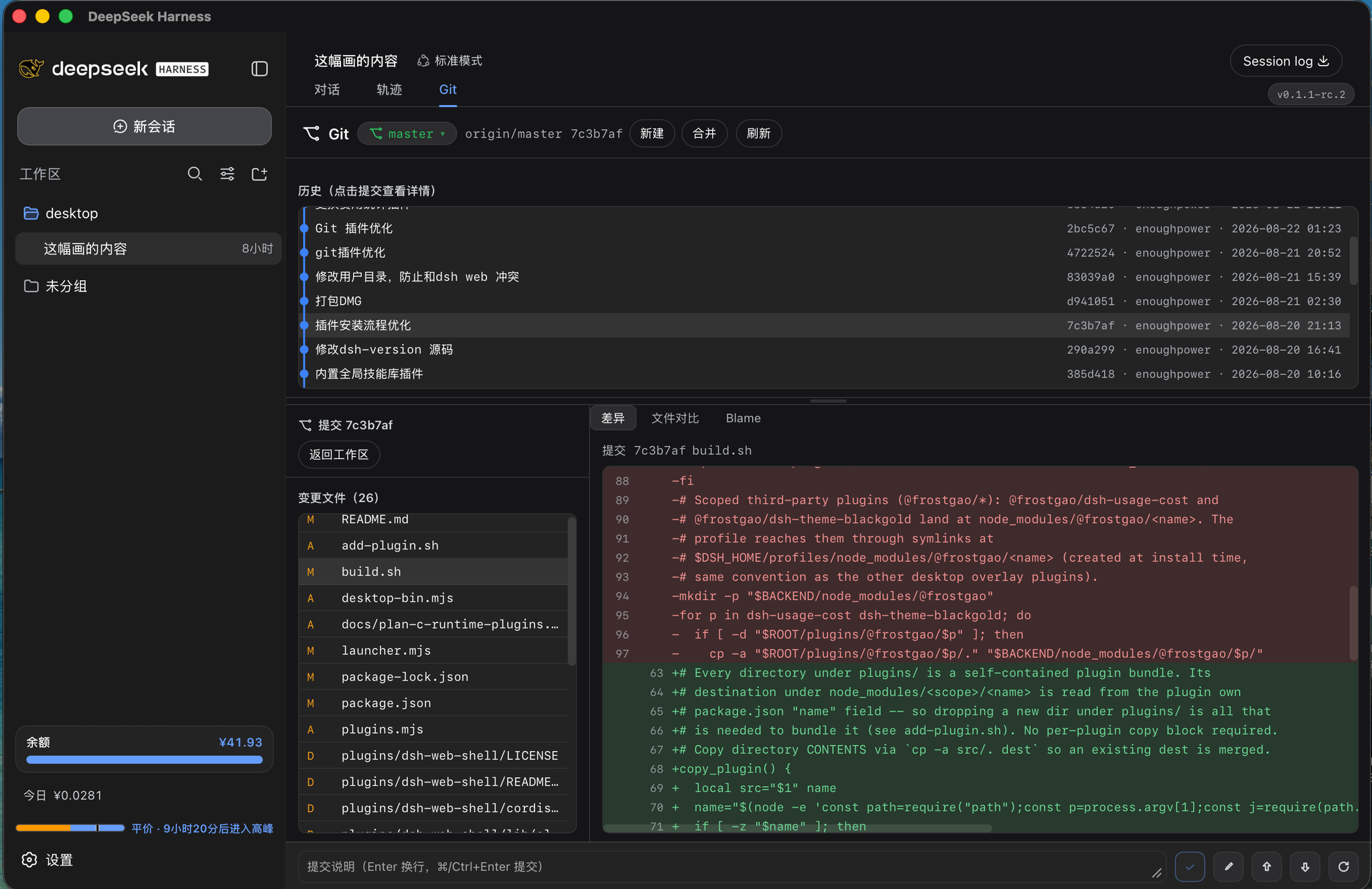The image size is (1372, 889).
Task: Select plugins/dsh-web-shell/README file
Action: [433, 782]
